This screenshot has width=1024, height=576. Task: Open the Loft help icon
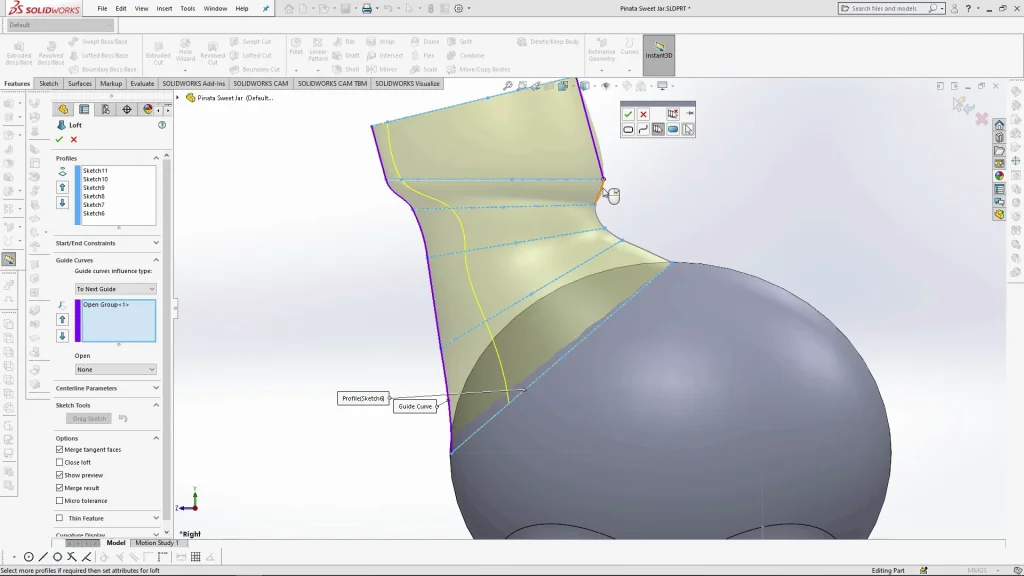click(x=162, y=125)
